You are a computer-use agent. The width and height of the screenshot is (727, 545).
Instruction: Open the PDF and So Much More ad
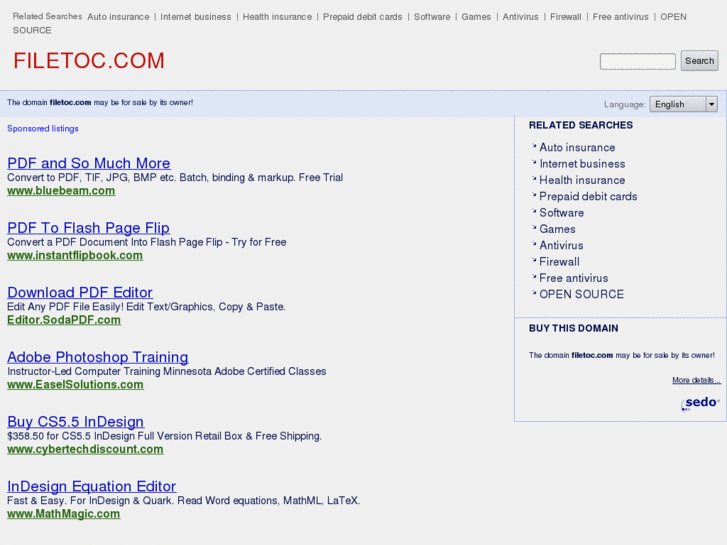pos(89,163)
